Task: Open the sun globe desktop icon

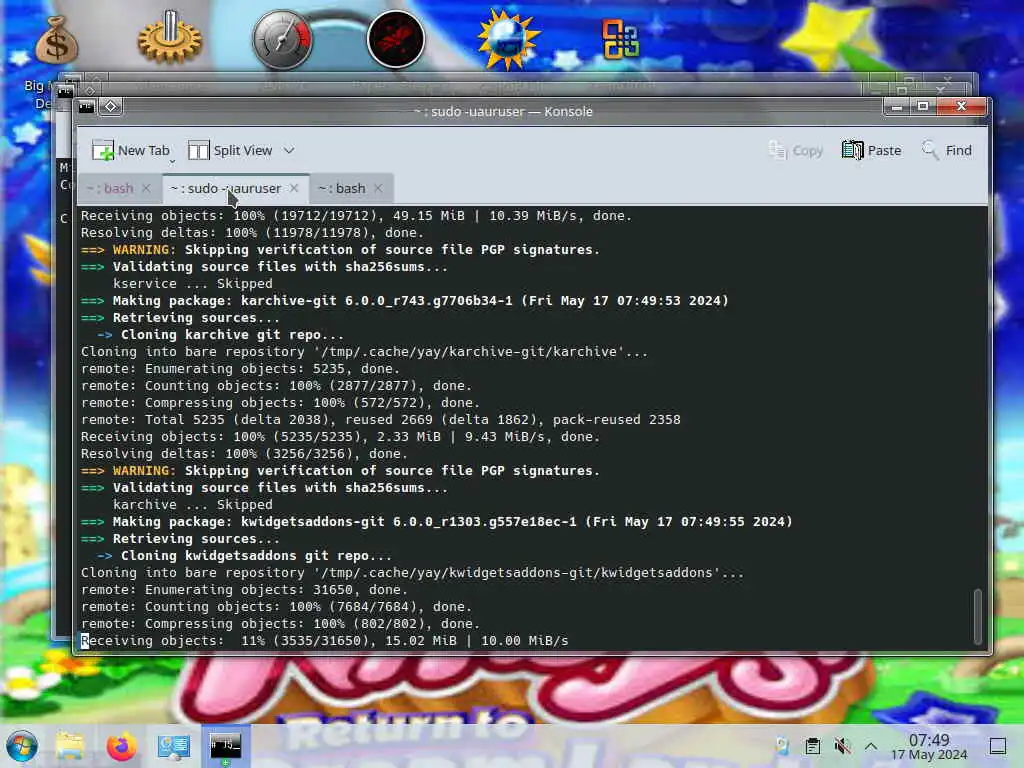Action: click(507, 40)
